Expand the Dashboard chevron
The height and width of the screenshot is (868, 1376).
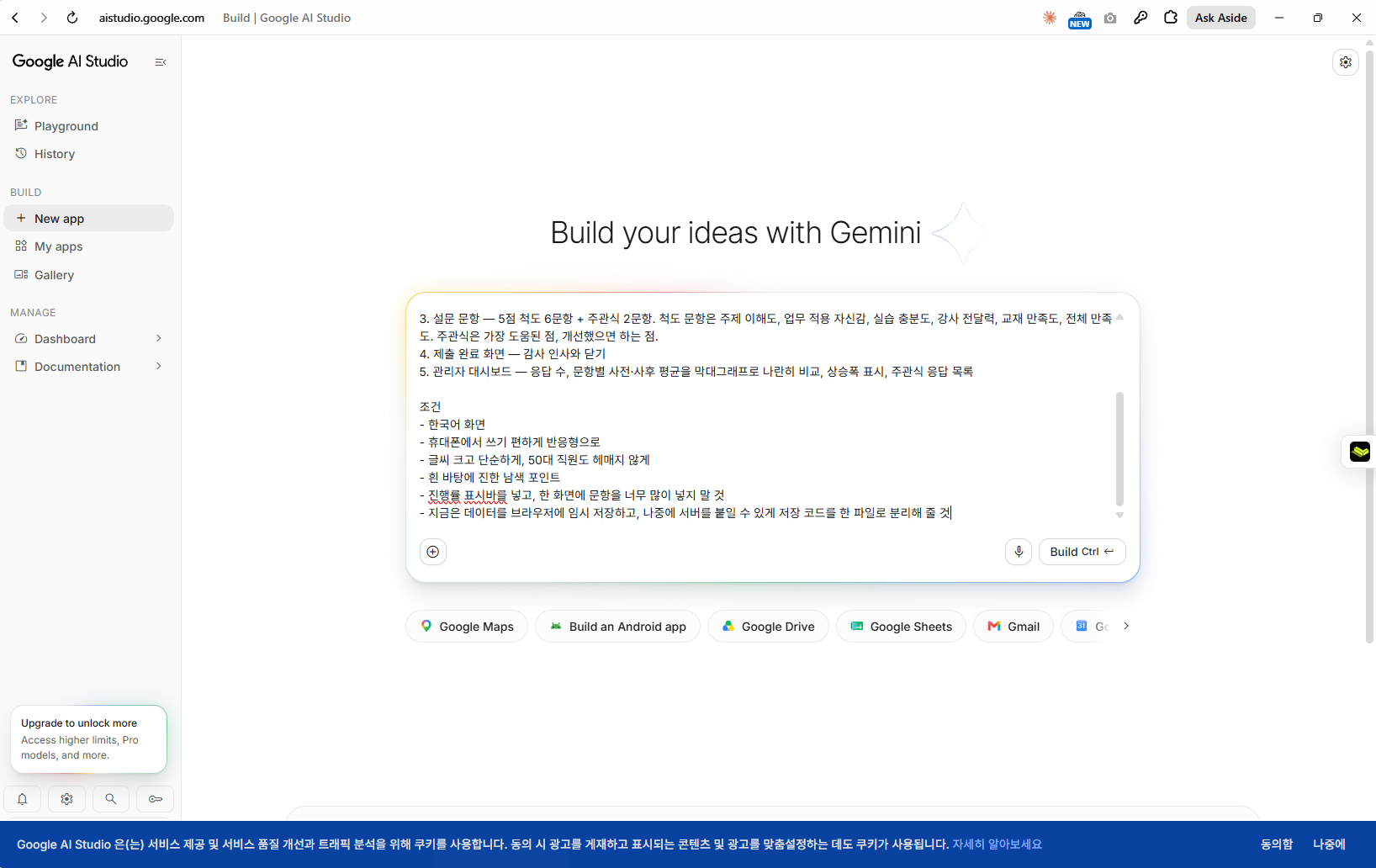(x=159, y=338)
